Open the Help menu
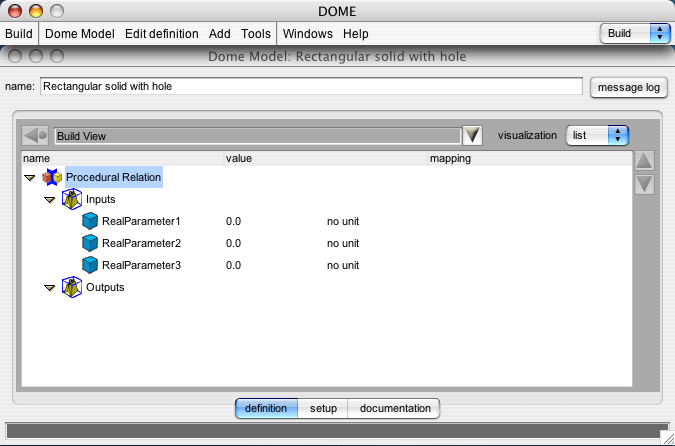Screen dimensions: 675x446 tap(356, 34)
